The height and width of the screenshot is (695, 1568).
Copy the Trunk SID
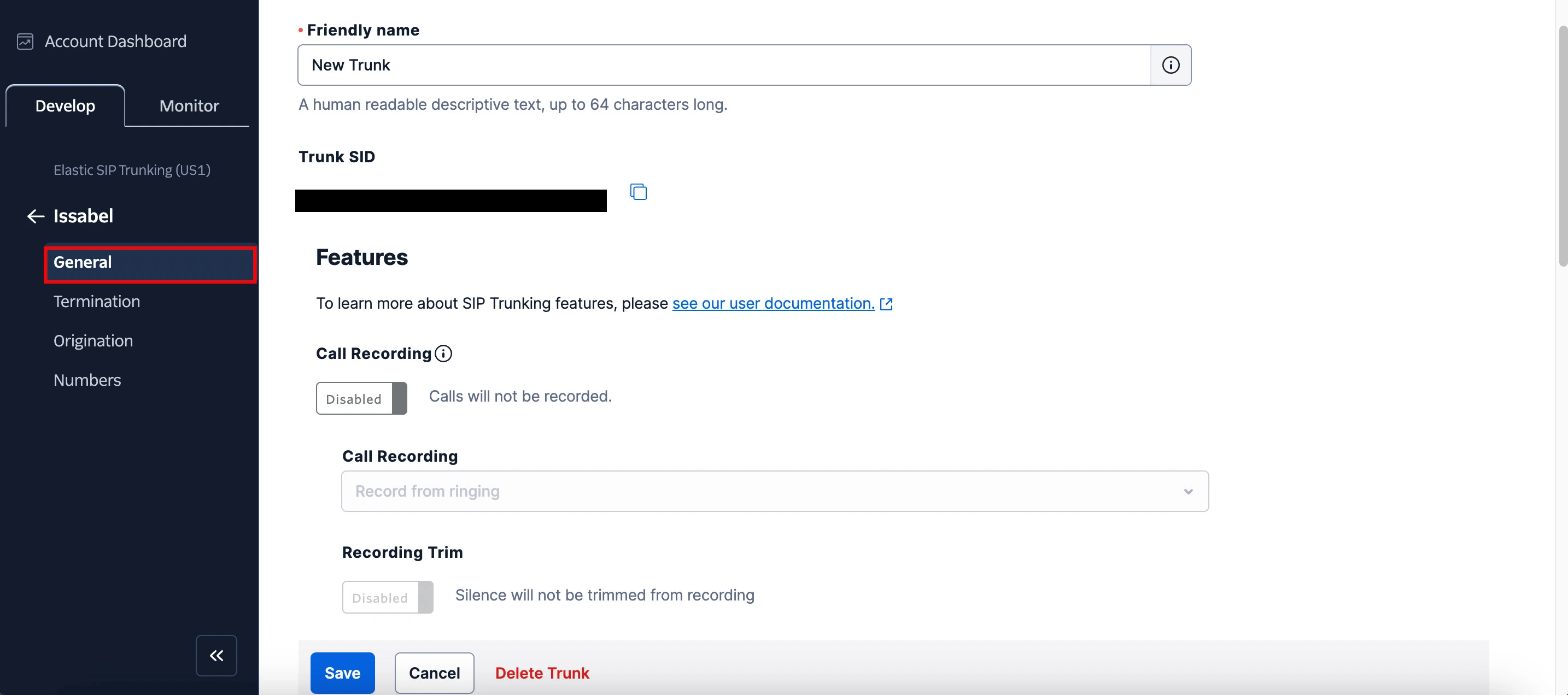(x=638, y=191)
